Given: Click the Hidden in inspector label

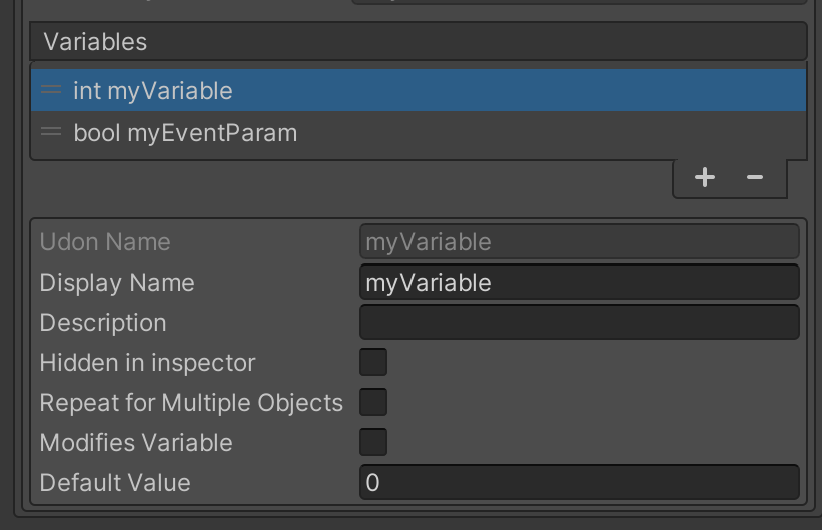Looking at the screenshot, I should tap(147, 363).
